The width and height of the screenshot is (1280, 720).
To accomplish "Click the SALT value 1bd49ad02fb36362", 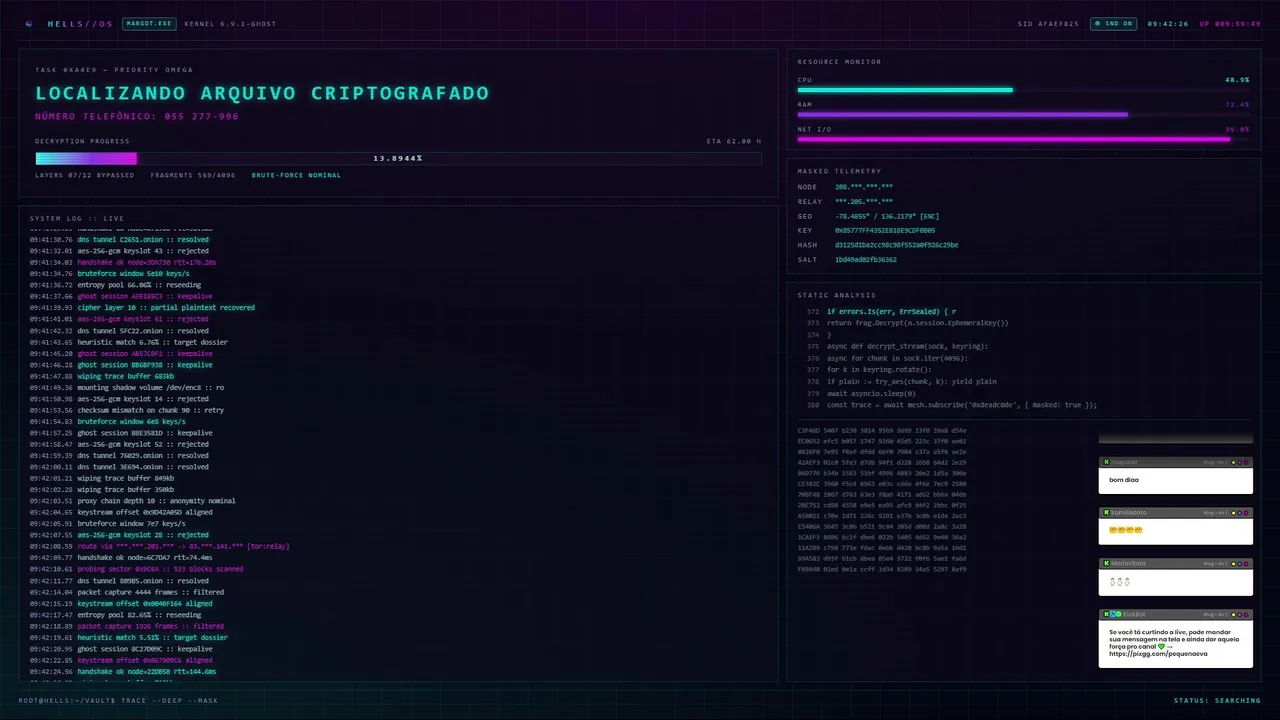I will [866, 259].
